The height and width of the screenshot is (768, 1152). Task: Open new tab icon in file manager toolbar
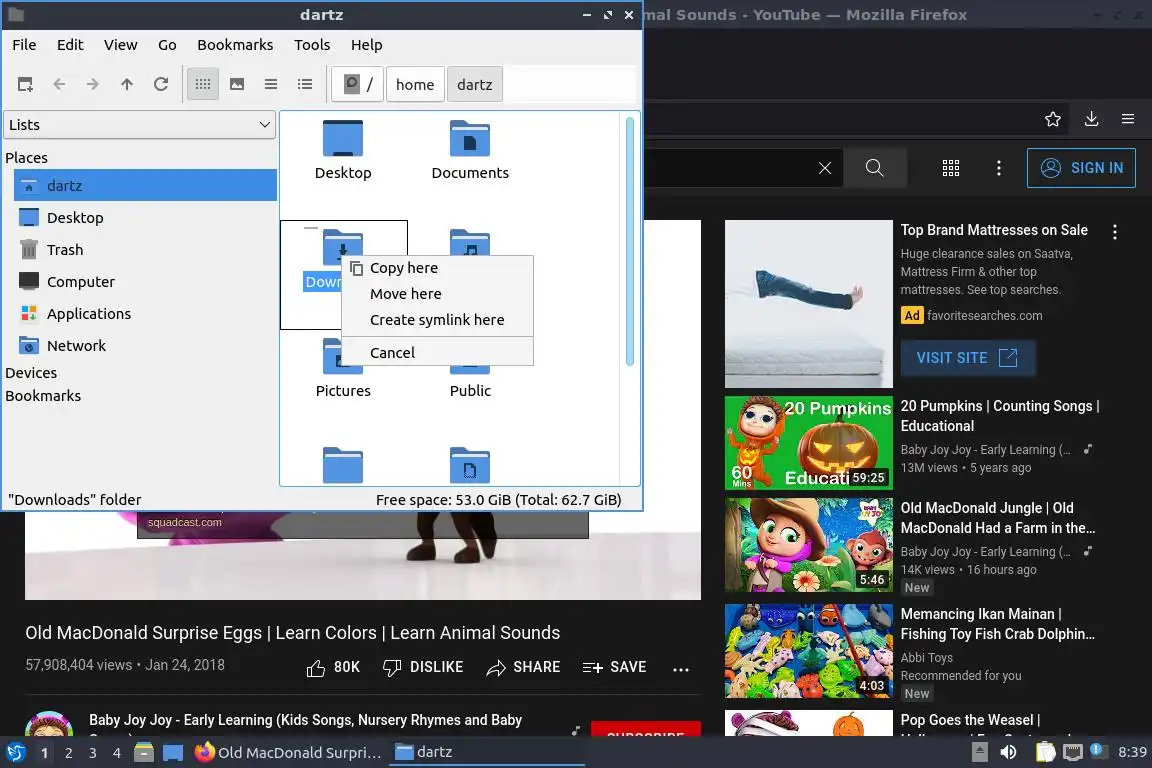(25, 85)
